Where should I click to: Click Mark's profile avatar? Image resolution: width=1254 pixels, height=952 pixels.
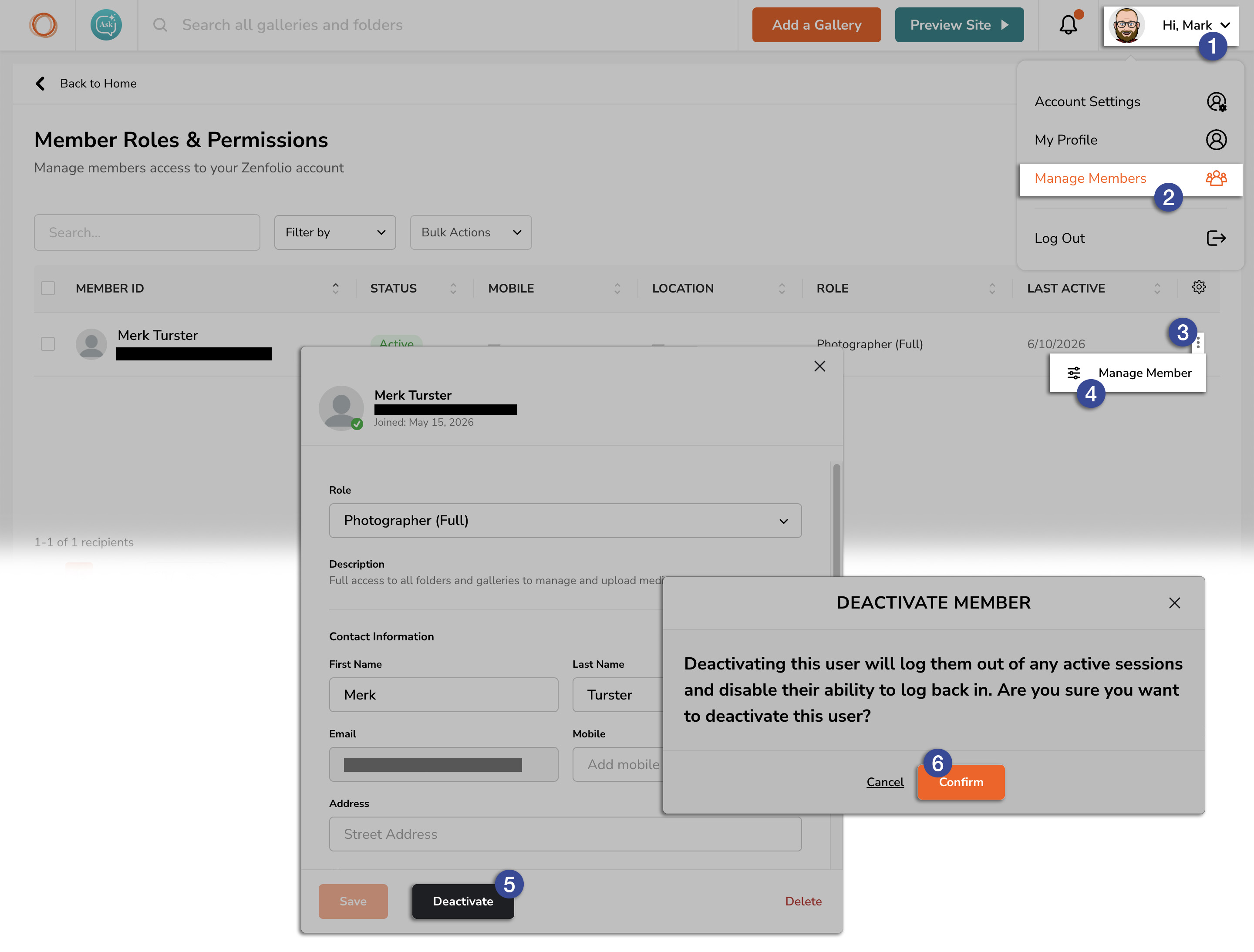pos(1126,25)
